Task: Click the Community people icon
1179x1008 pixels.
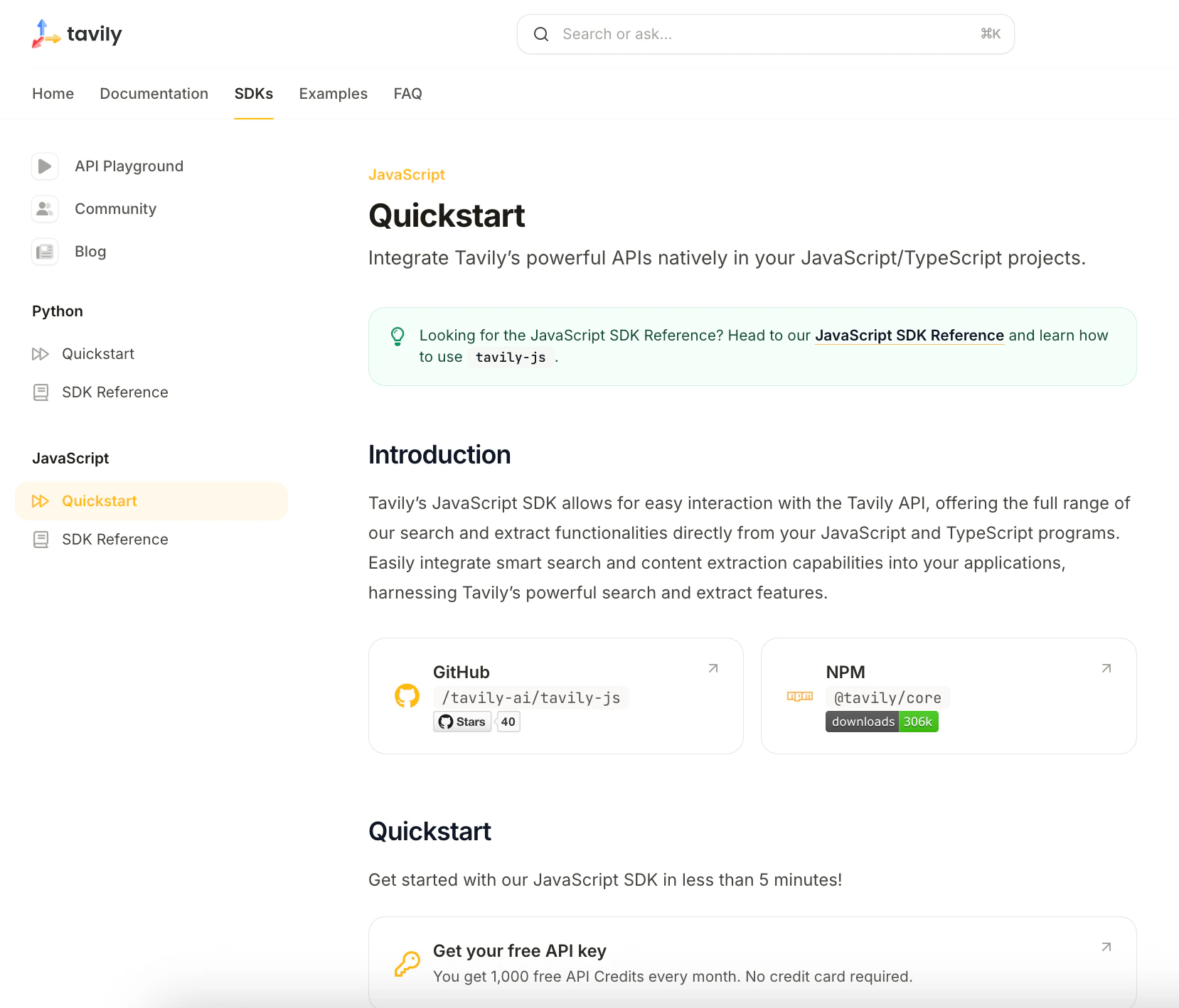Action: point(45,209)
